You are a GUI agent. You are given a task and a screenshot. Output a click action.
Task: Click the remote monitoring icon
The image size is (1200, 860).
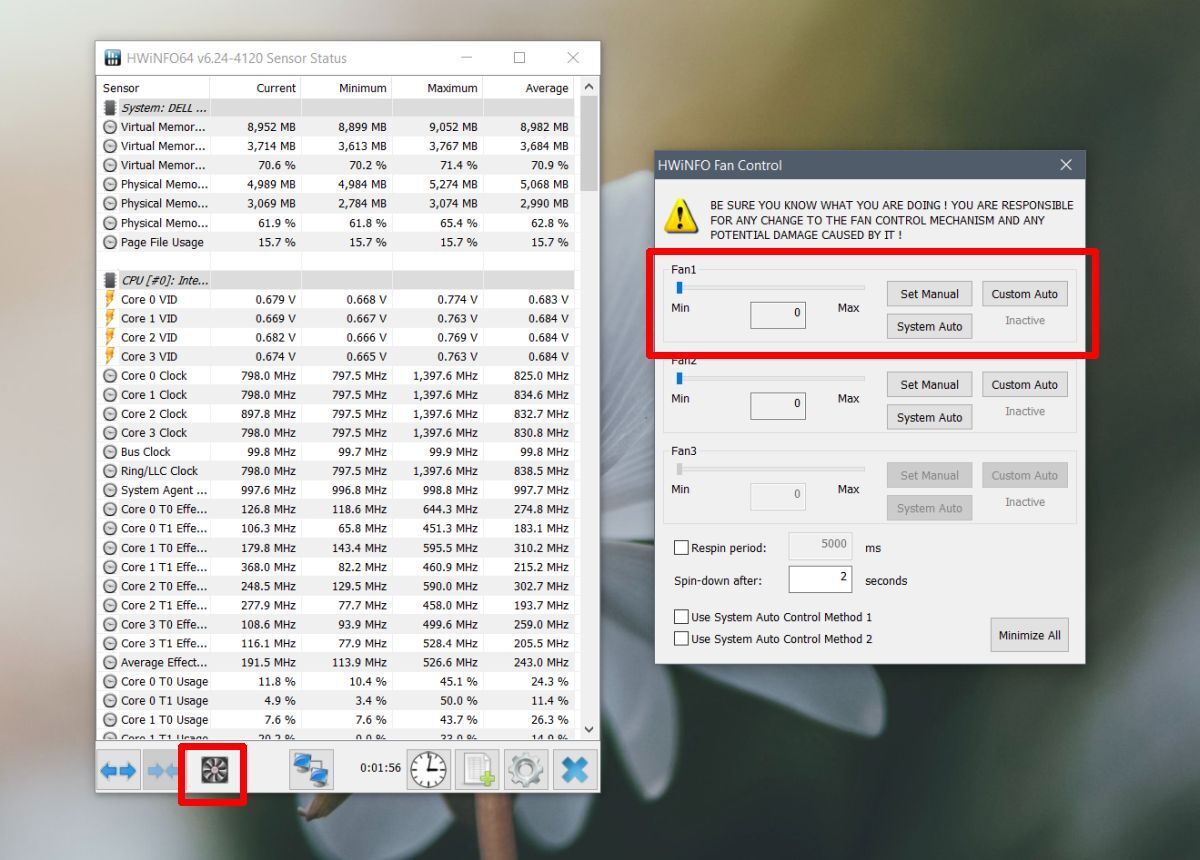click(312, 769)
